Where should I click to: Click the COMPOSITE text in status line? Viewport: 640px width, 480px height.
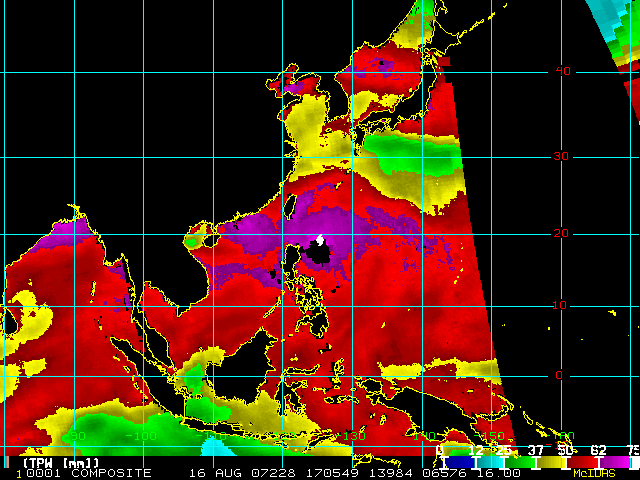point(111,473)
